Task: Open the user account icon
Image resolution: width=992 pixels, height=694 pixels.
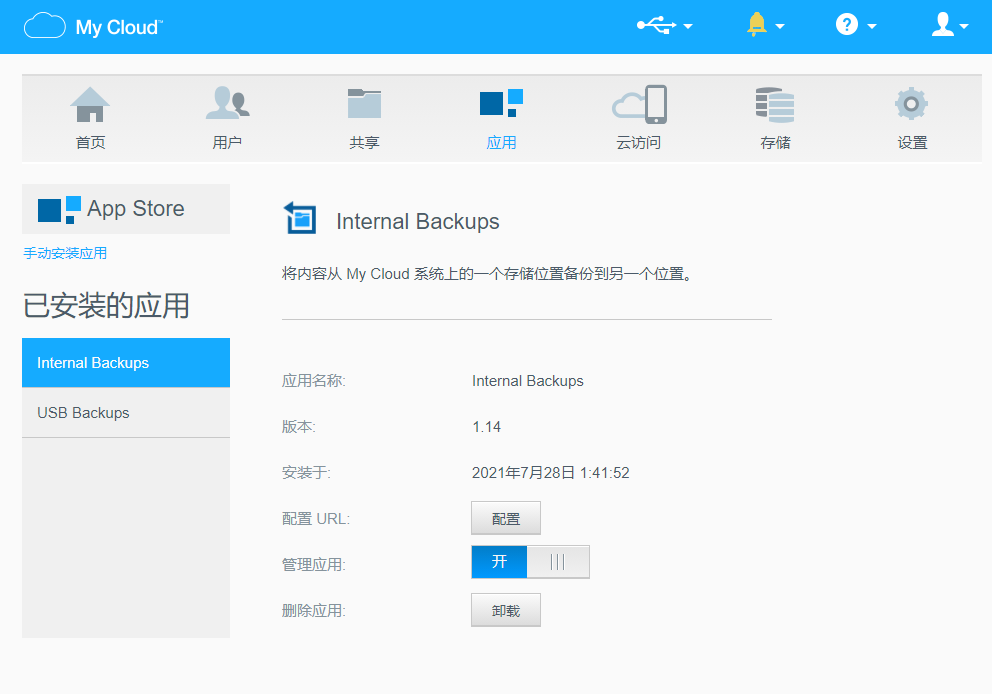Action: coord(943,25)
